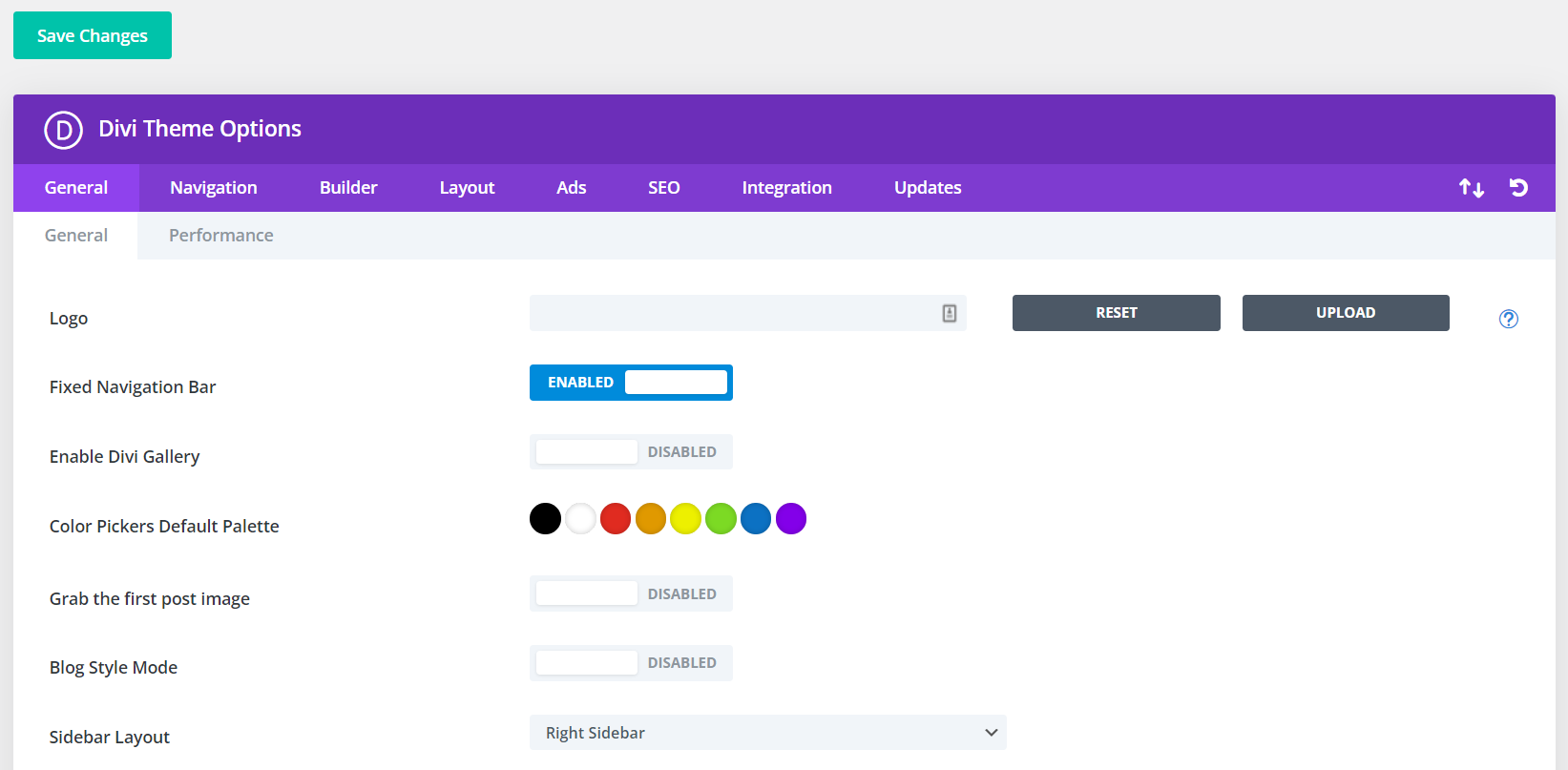Click the RESET logo button
Screen dimensions: 1568x770
(x=1117, y=313)
